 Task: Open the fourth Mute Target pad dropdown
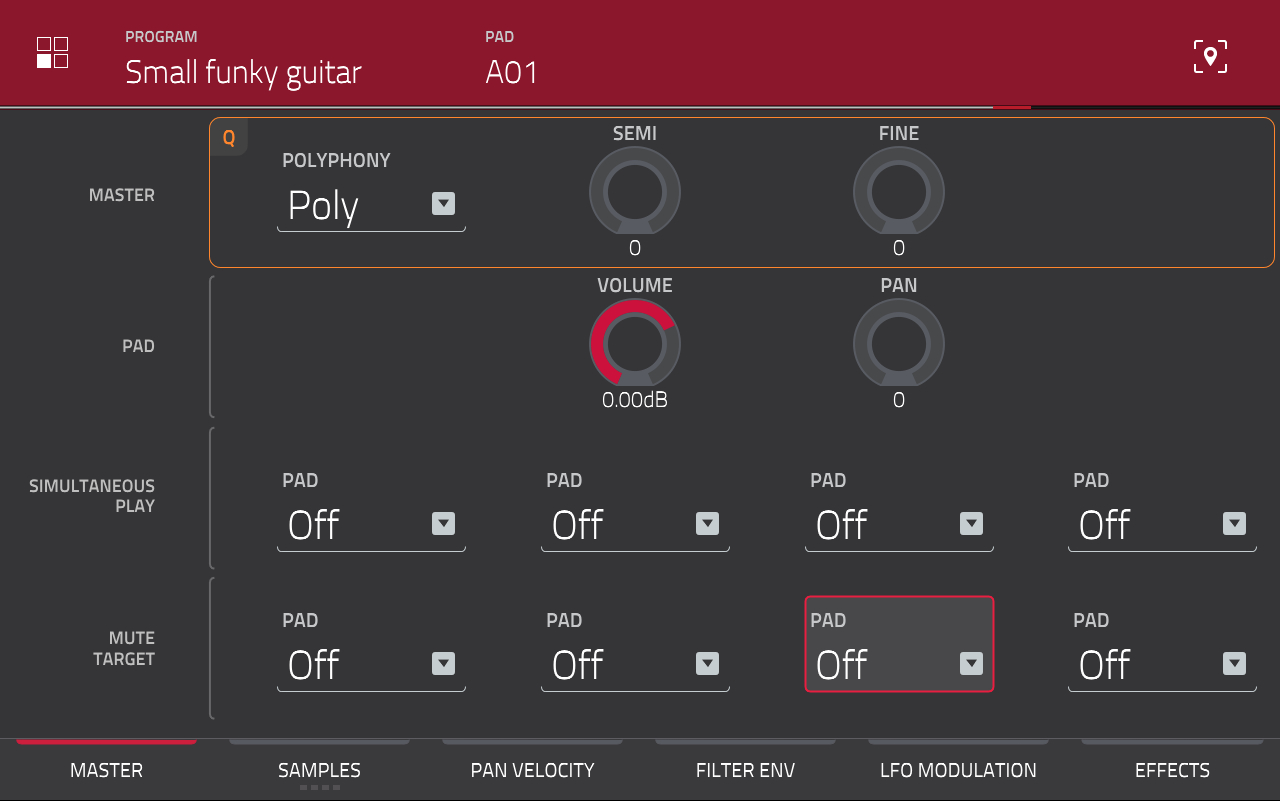[1161, 665]
